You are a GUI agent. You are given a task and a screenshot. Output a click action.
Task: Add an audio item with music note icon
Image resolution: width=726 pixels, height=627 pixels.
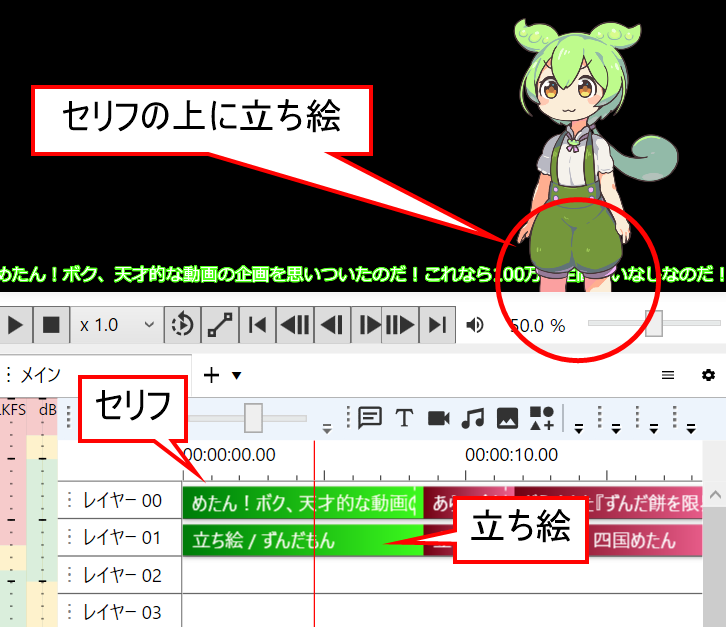pos(473,418)
